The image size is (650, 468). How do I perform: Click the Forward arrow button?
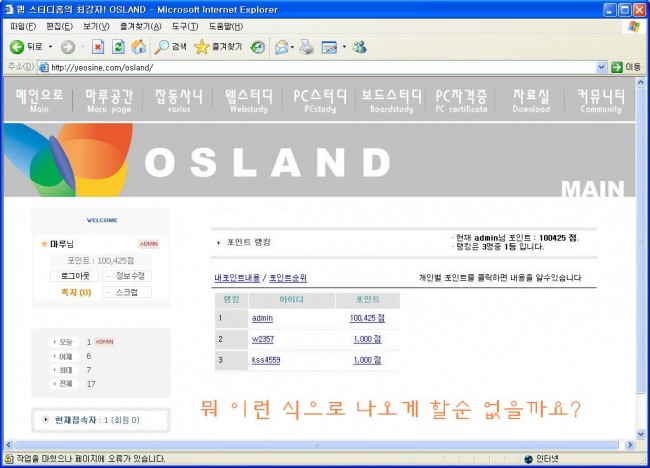click(68, 47)
